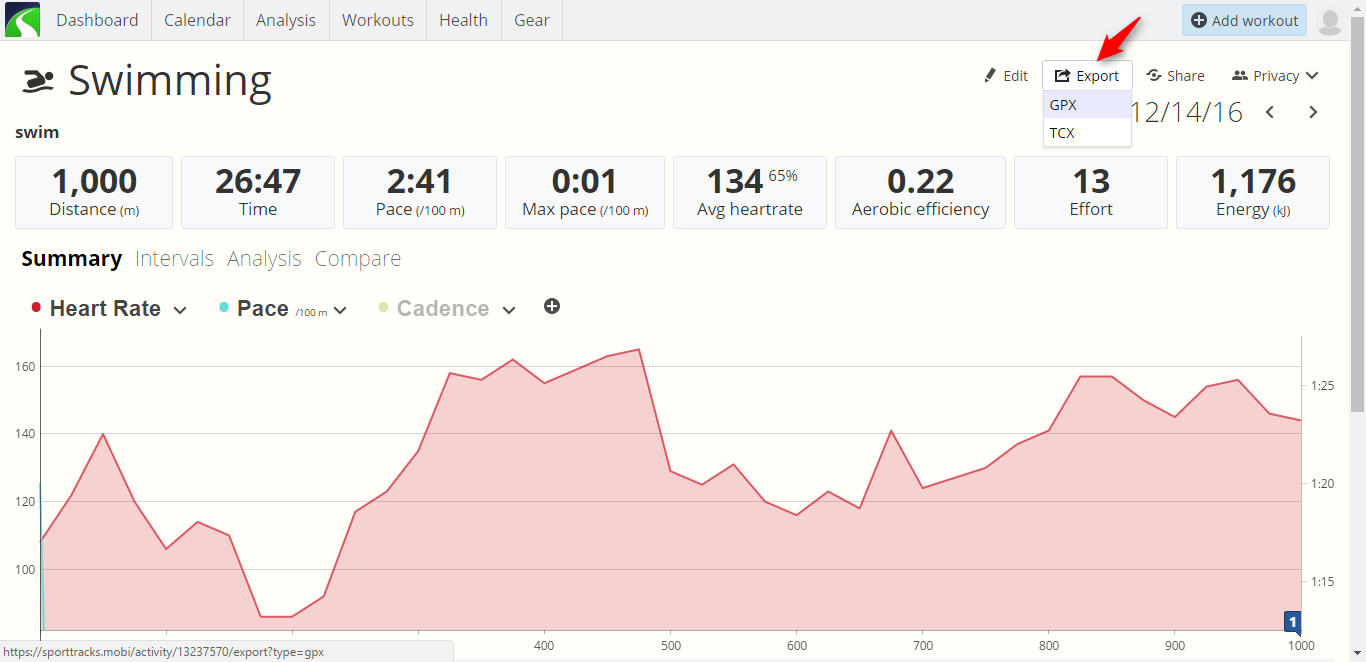
Task: Click the Swimming workout title
Action: (x=170, y=82)
